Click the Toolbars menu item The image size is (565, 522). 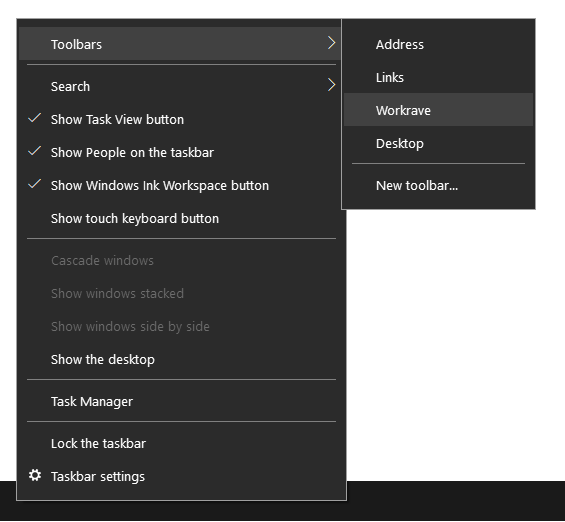179,44
